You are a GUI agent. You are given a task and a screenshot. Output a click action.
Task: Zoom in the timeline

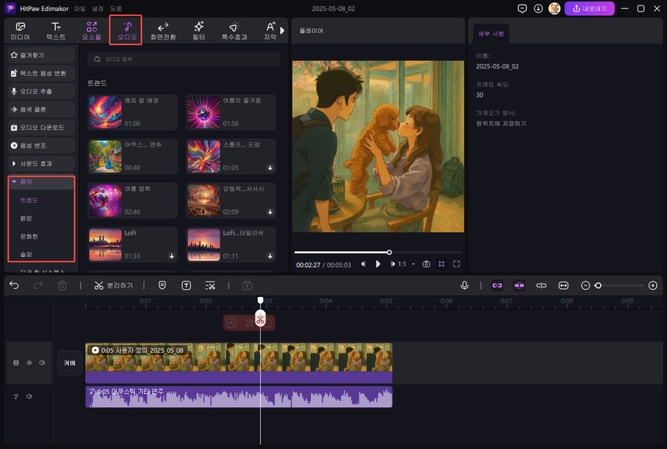(653, 286)
